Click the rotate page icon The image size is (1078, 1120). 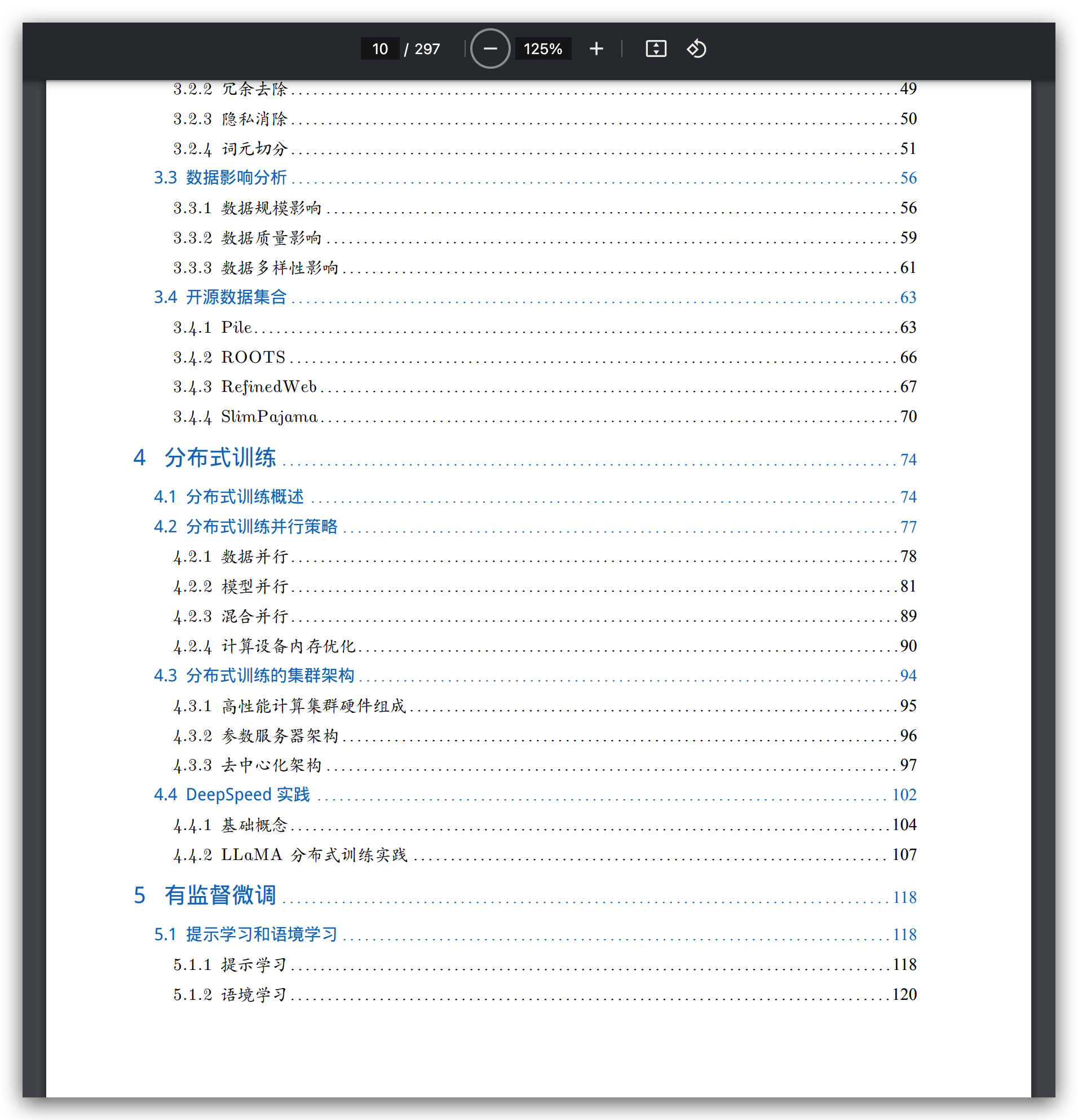pos(696,48)
